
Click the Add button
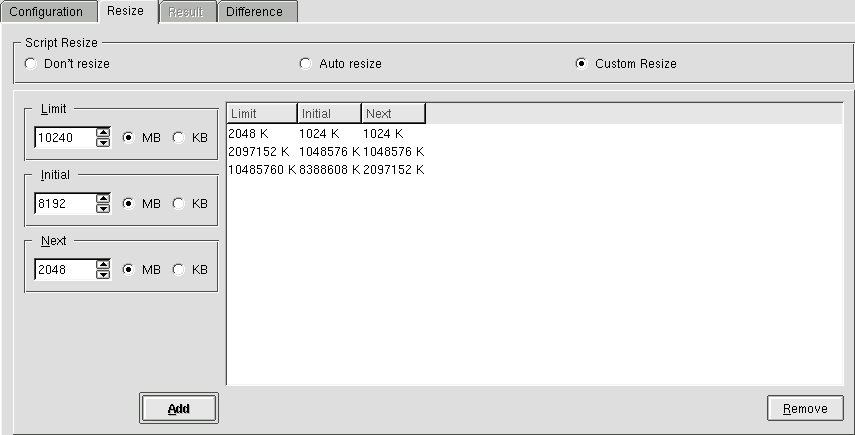pyautogui.click(x=178, y=408)
